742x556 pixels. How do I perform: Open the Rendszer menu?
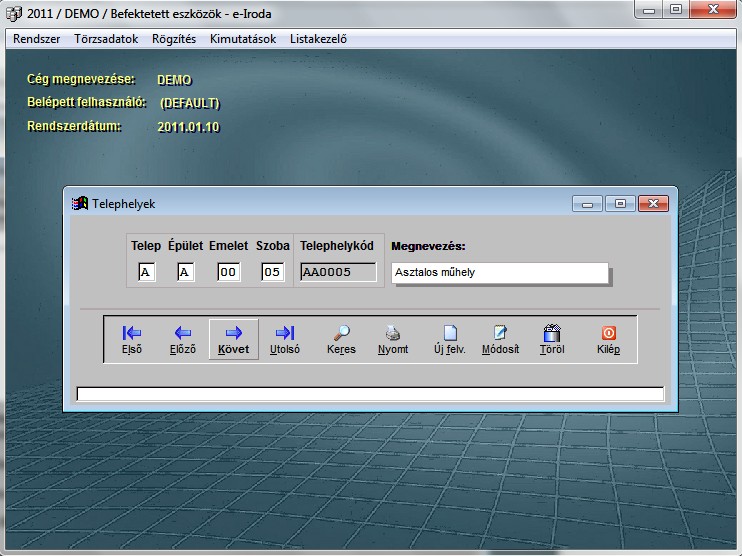coord(37,39)
